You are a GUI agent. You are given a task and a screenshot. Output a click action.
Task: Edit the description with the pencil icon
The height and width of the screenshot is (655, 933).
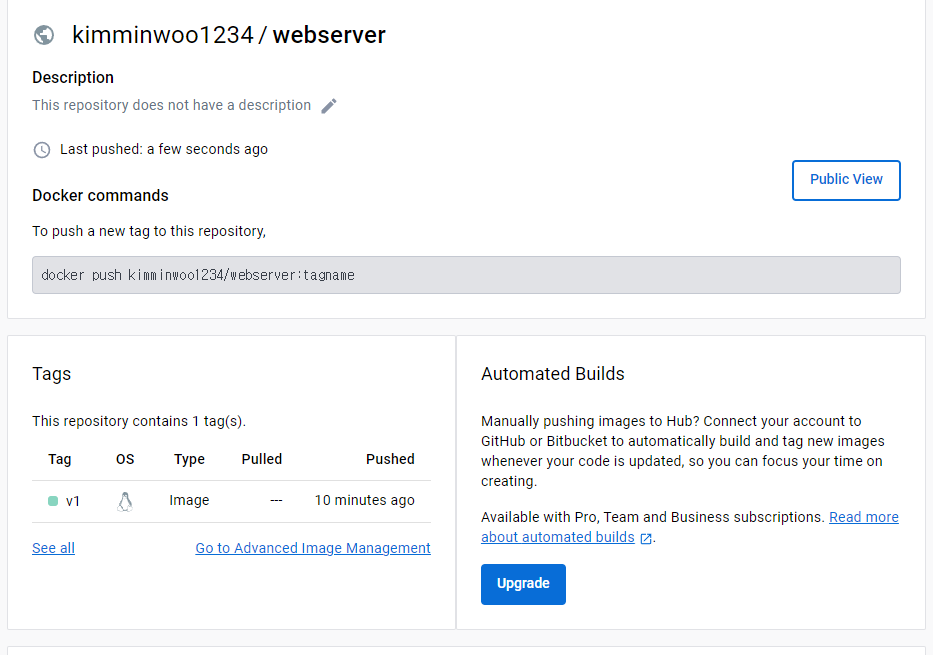(328, 106)
